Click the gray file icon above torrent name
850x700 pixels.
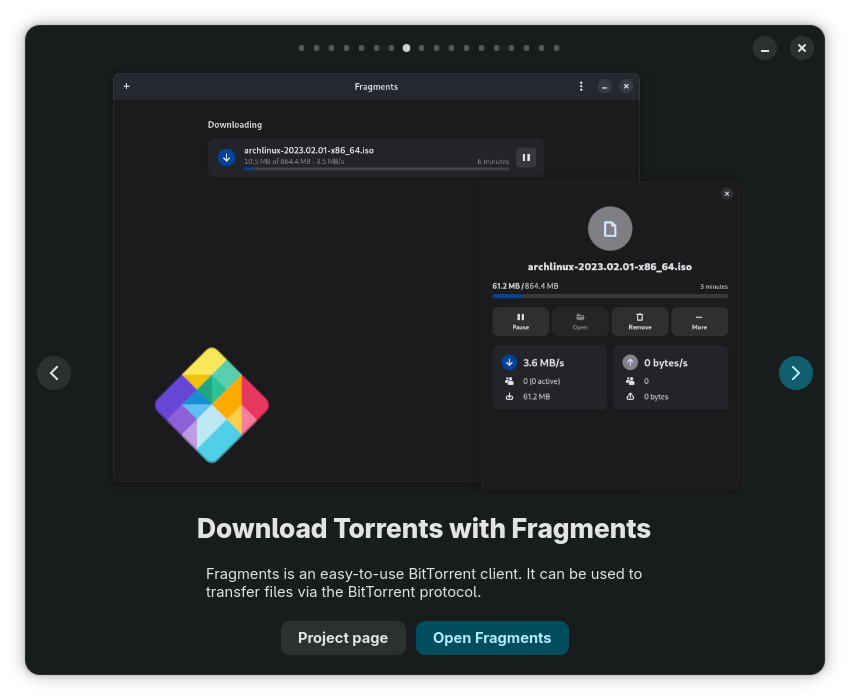click(610, 229)
